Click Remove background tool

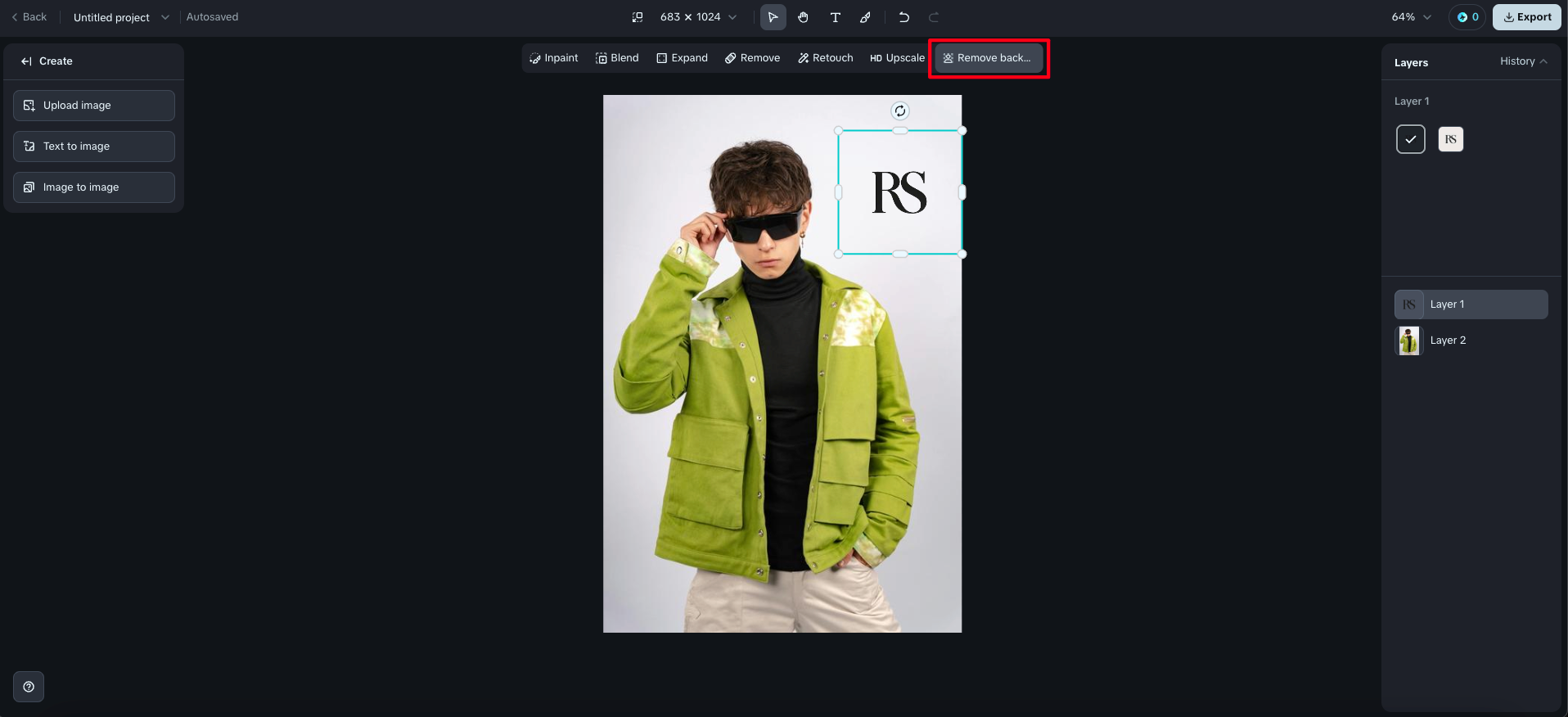click(989, 58)
